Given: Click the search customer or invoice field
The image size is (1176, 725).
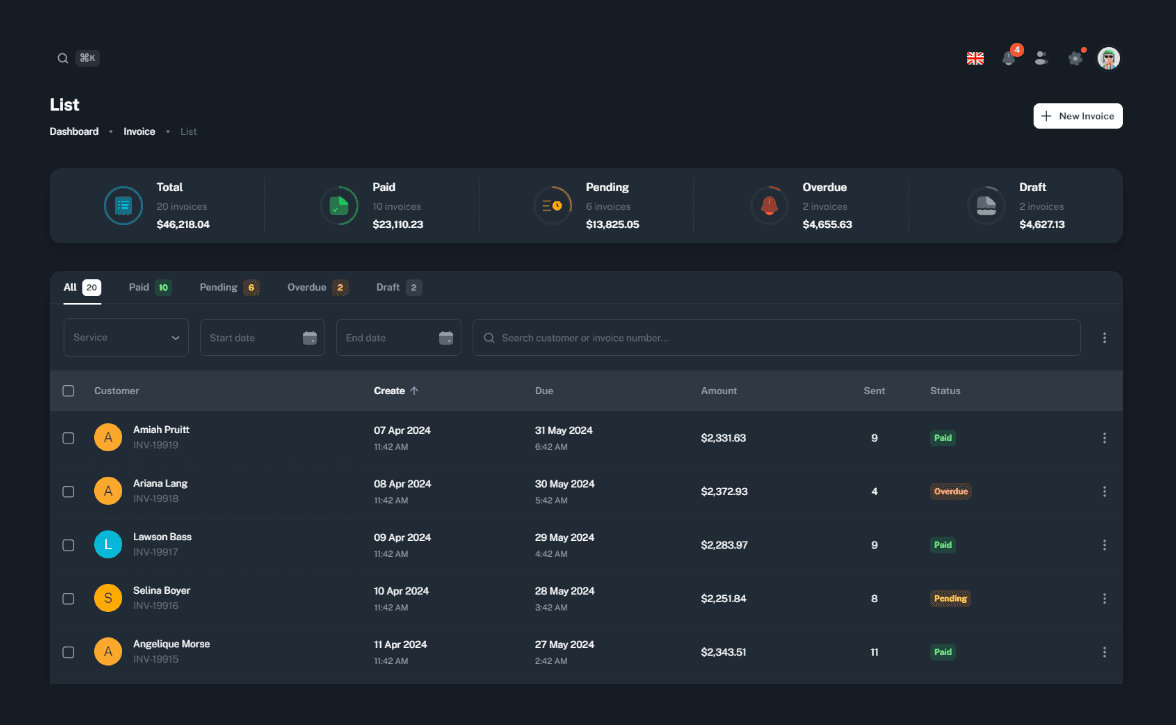Looking at the screenshot, I should 776,338.
